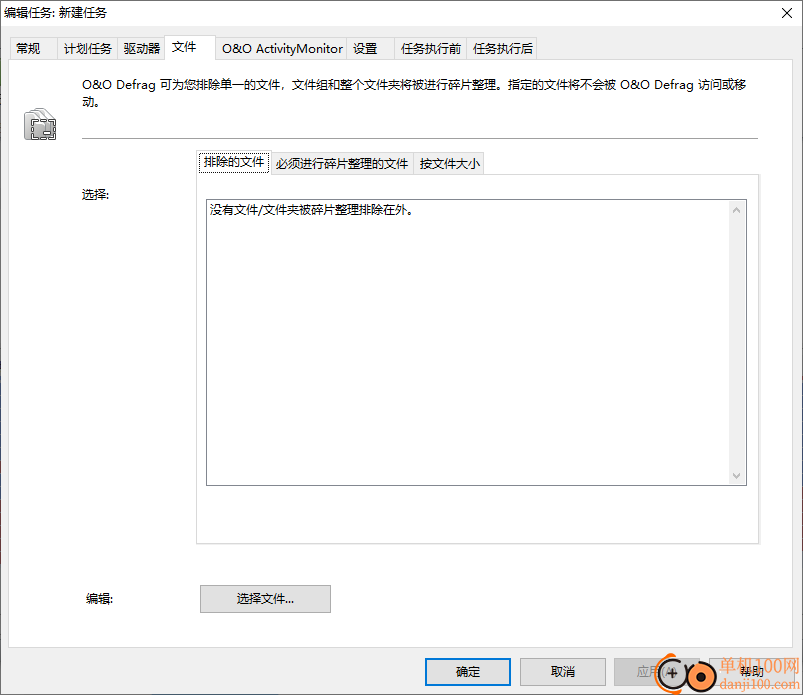Select the 排除的文件 sub-tab
803x695 pixels.
tap(234, 162)
